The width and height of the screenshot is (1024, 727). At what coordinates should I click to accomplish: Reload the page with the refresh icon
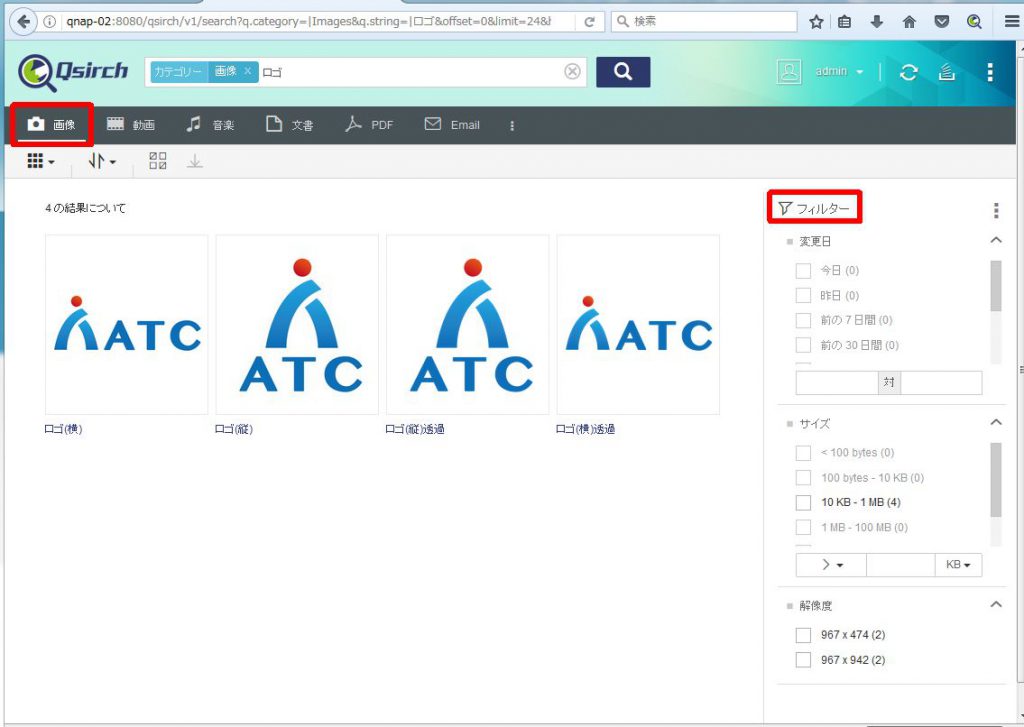589,22
